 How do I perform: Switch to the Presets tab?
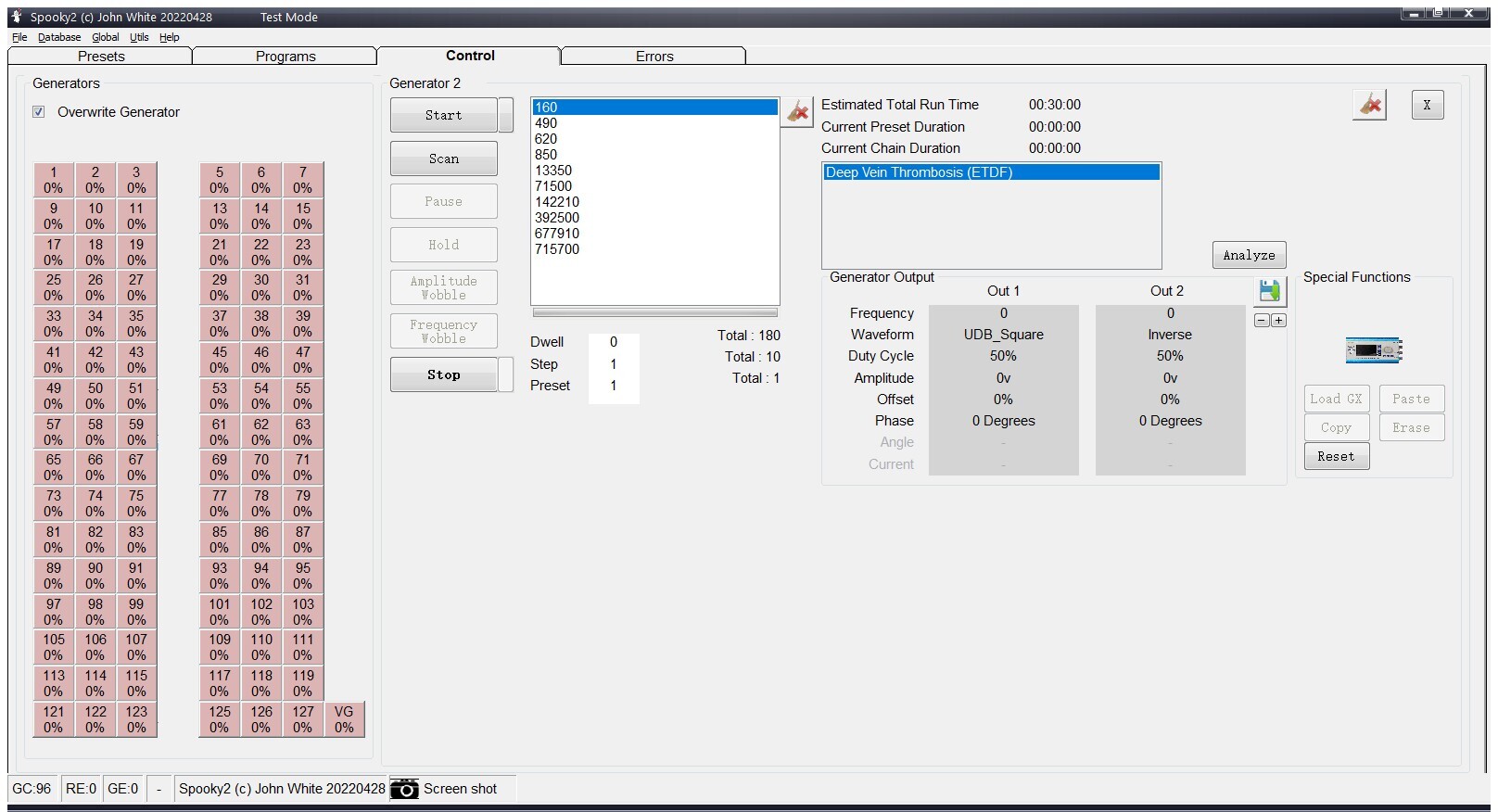[x=101, y=57]
